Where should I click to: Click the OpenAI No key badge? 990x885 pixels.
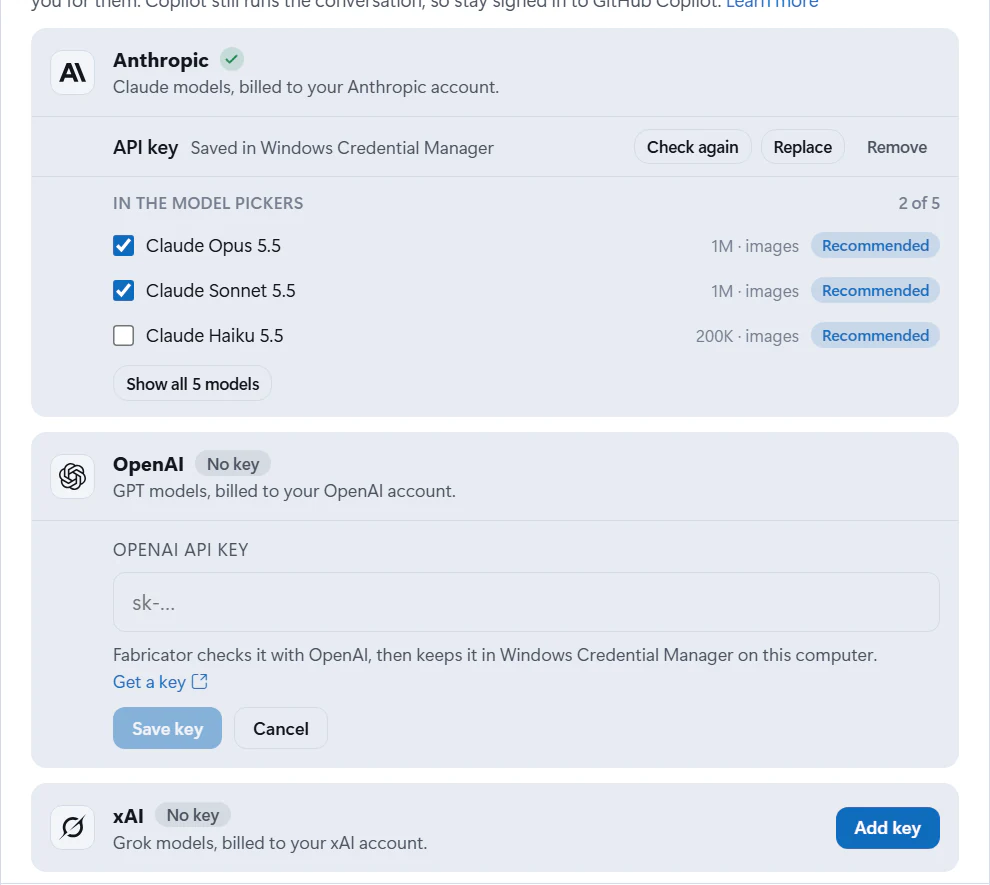point(233,464)
